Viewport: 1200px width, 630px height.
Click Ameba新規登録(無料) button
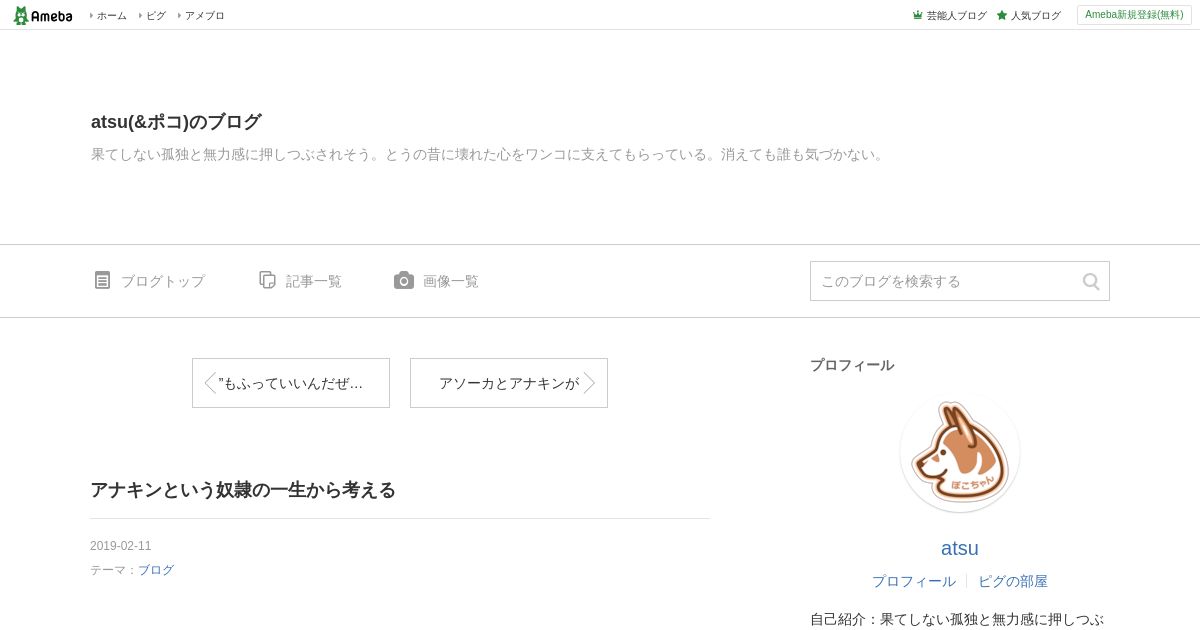pyautogui.click(x=1134, y=15)
